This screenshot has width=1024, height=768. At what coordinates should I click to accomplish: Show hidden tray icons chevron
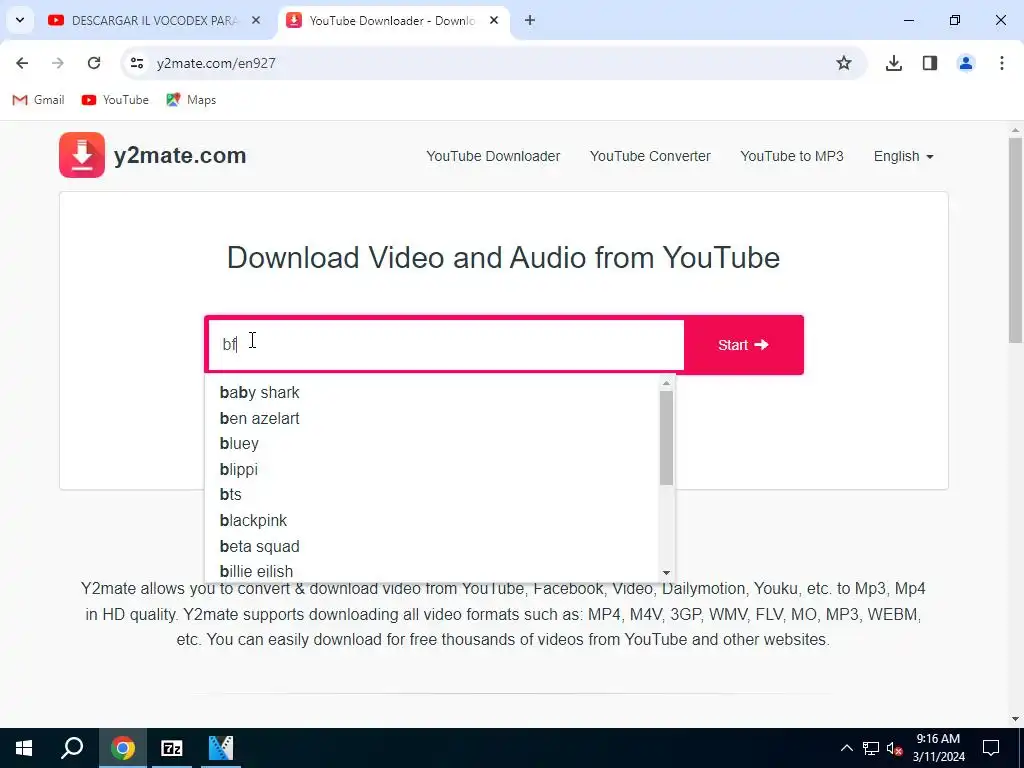(x=846, y=748)
